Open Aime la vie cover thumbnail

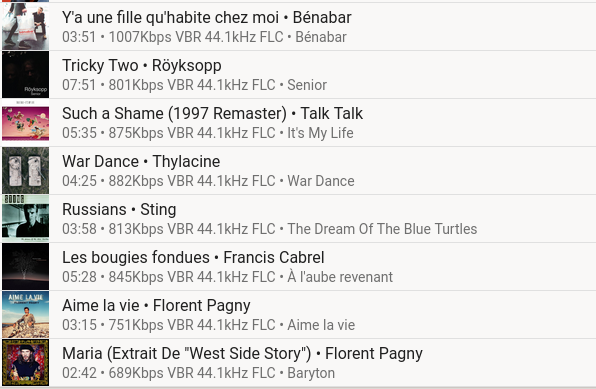pos(25,314)
